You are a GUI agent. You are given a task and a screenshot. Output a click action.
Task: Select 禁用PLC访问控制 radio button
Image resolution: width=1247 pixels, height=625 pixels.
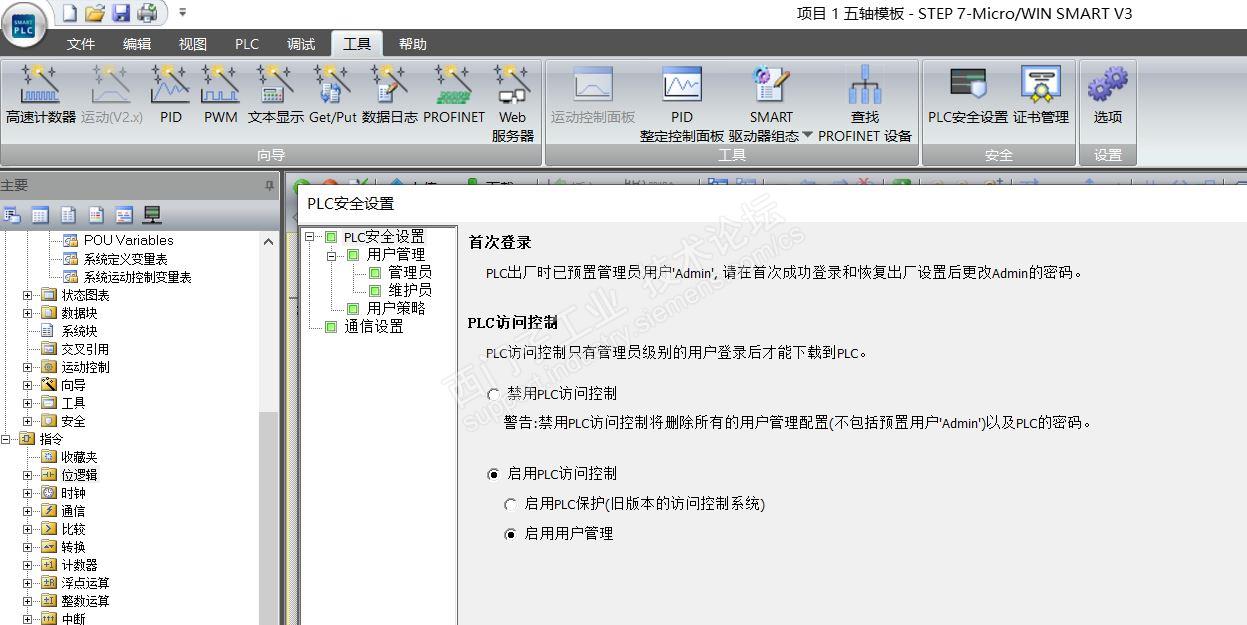pos(493,394)
